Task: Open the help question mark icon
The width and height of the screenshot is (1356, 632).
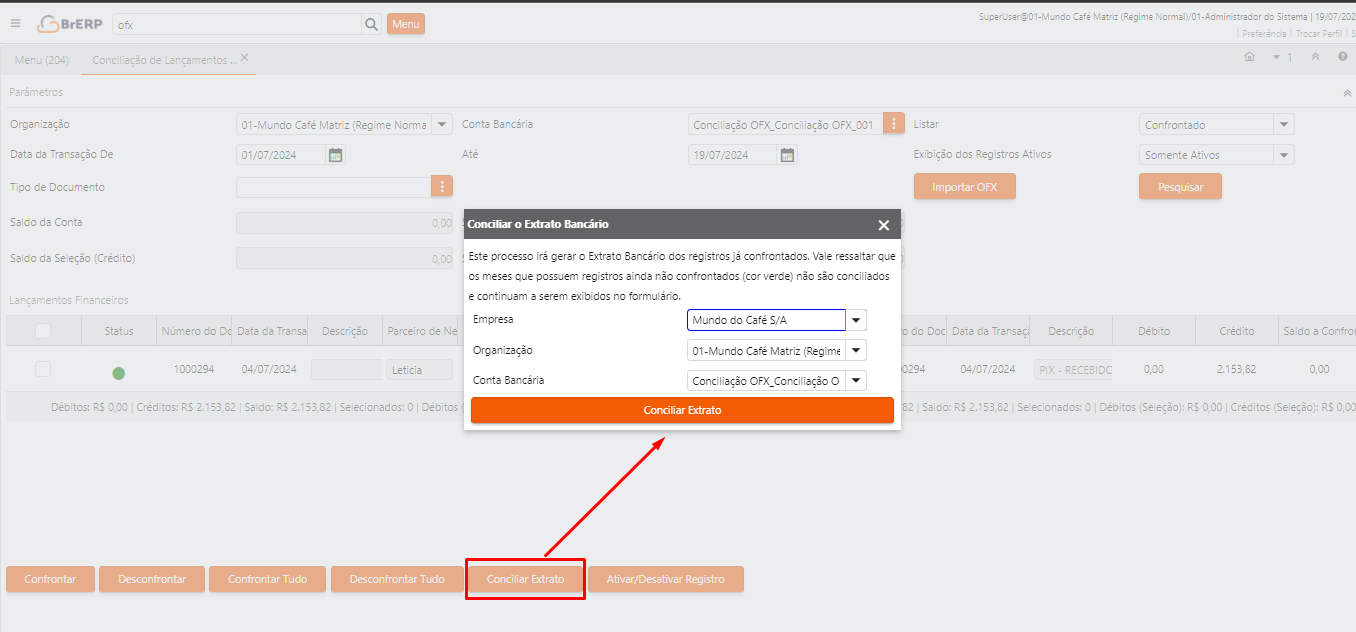Action: (1342, 58)
